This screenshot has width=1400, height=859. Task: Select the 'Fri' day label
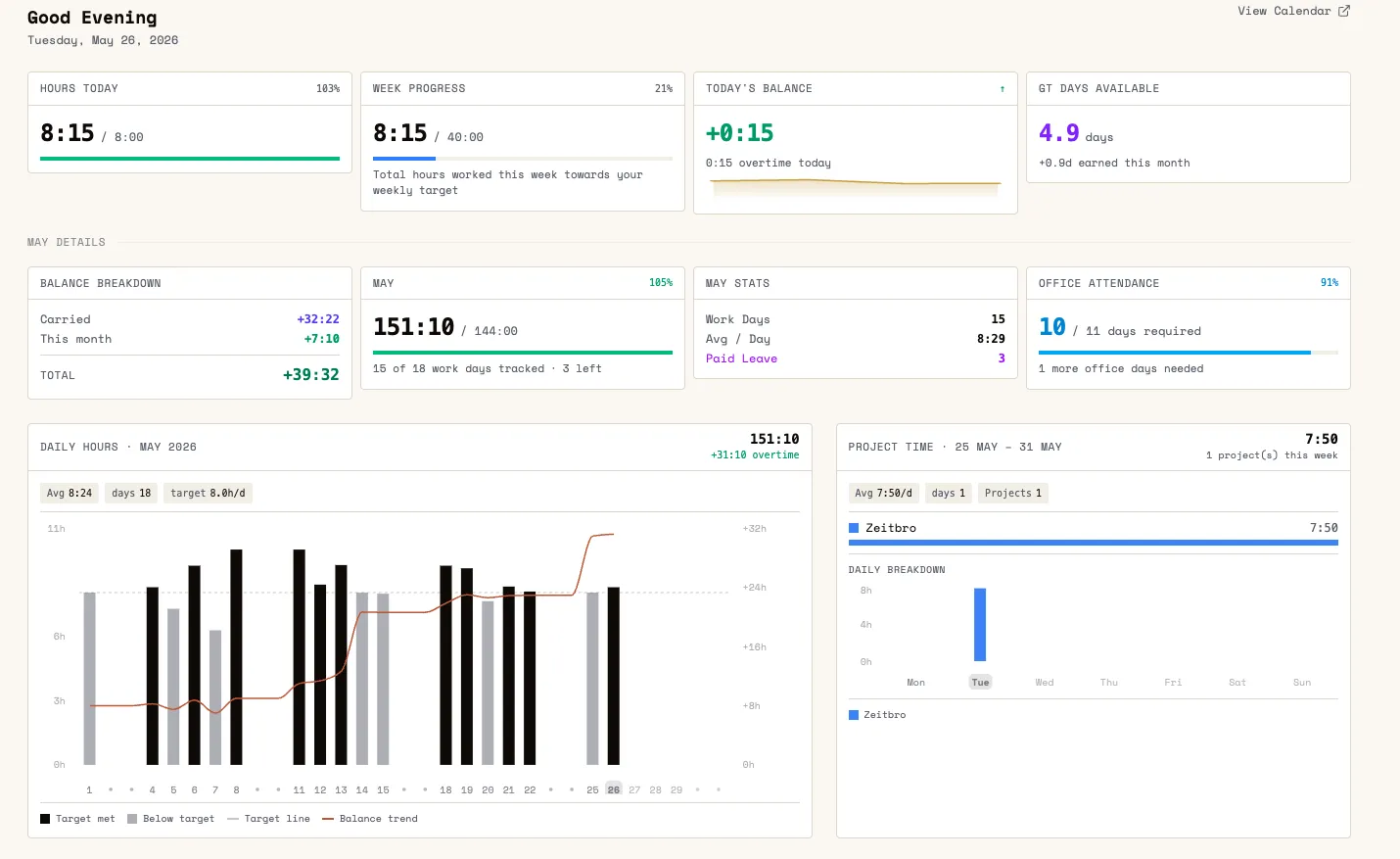pos(1173,683)
